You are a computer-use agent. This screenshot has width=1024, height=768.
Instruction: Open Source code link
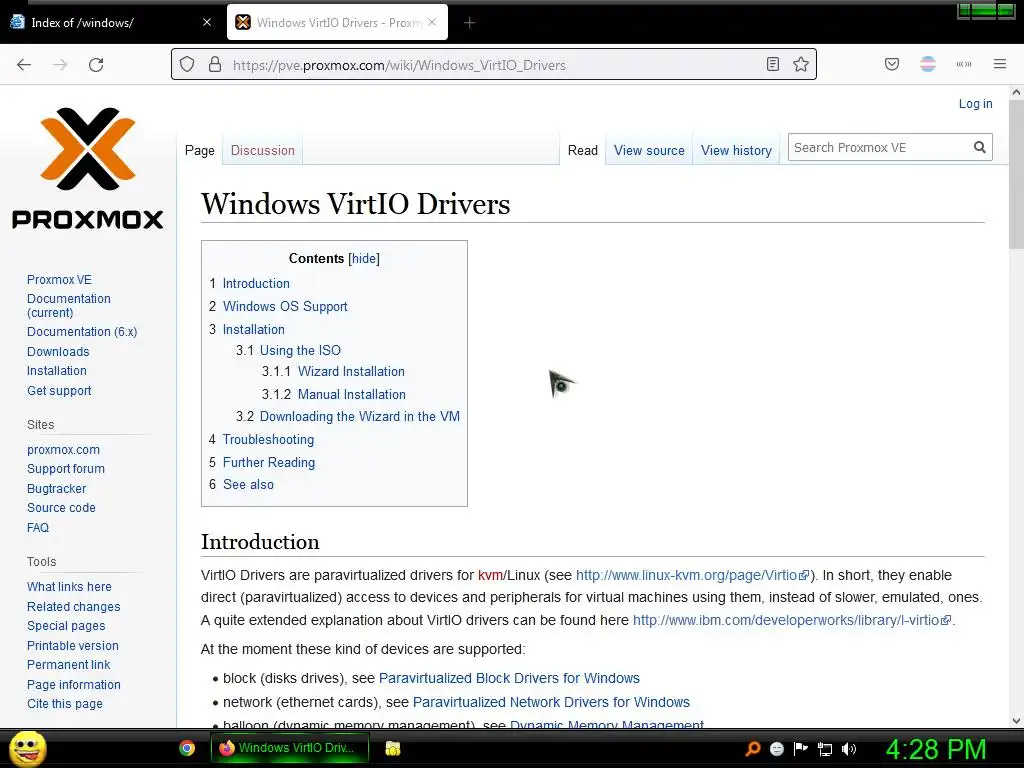click(61, 507)
